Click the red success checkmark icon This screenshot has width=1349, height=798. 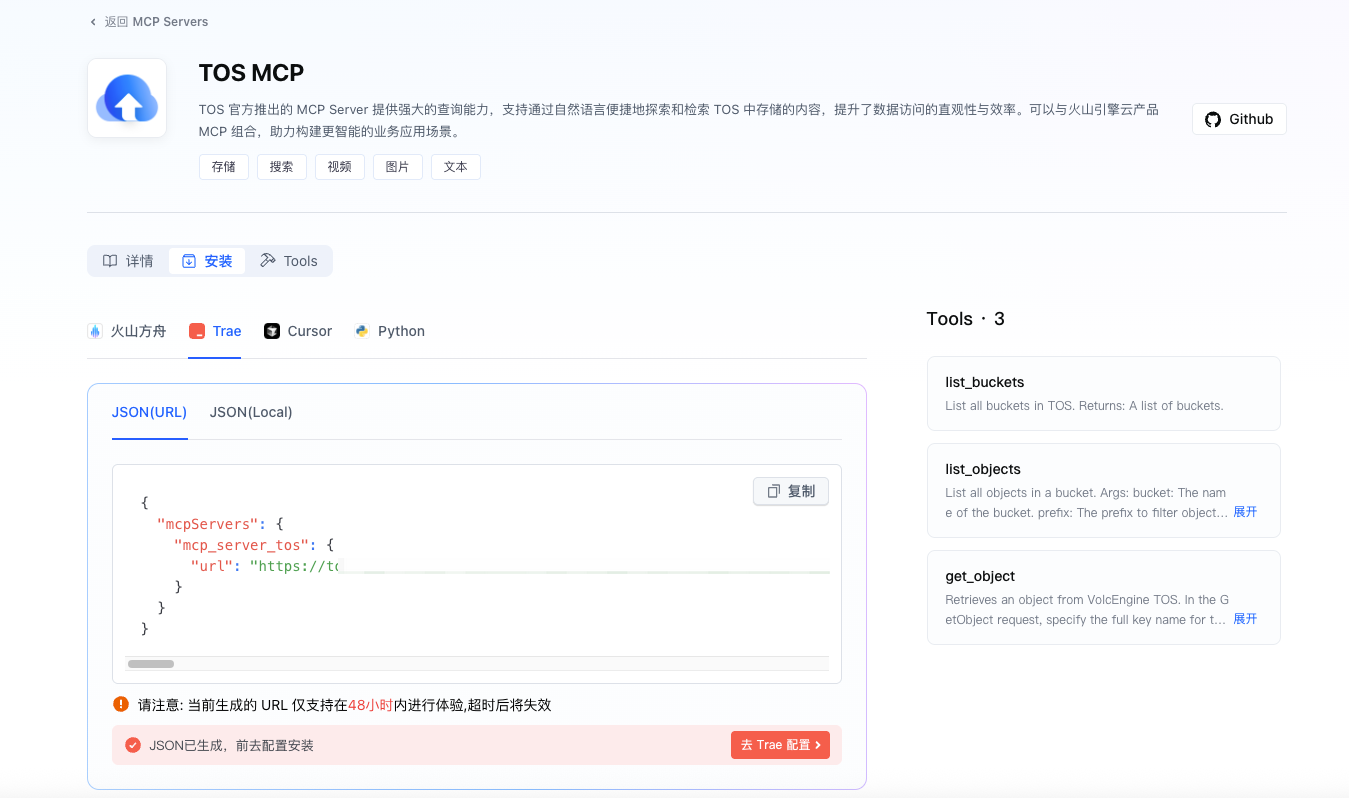click(133, 745)
